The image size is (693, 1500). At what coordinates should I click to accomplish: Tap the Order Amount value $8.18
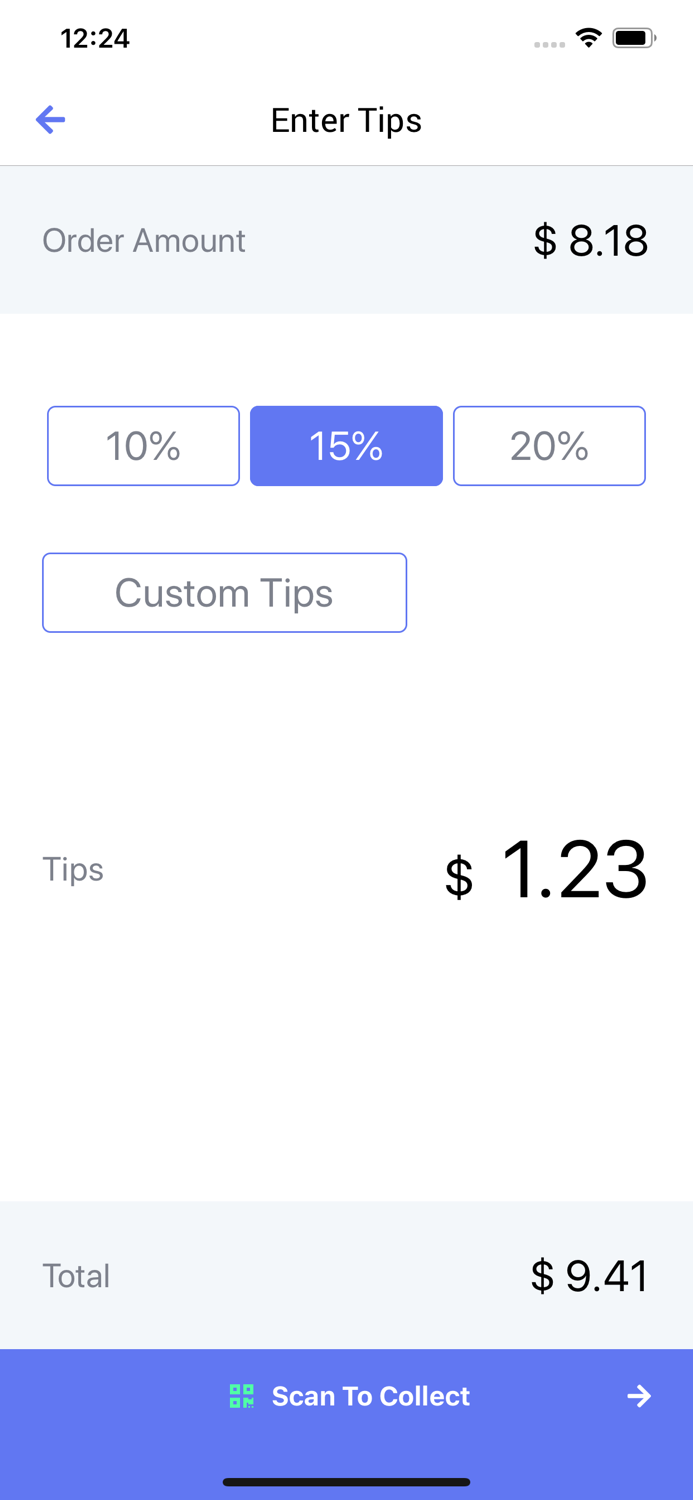point(590,240)
